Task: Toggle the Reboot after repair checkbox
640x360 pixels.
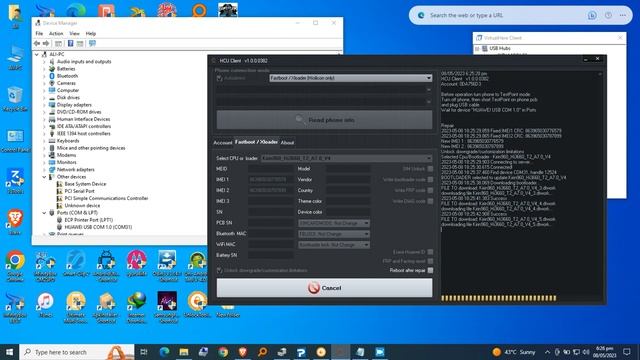Action: [430, 270]
